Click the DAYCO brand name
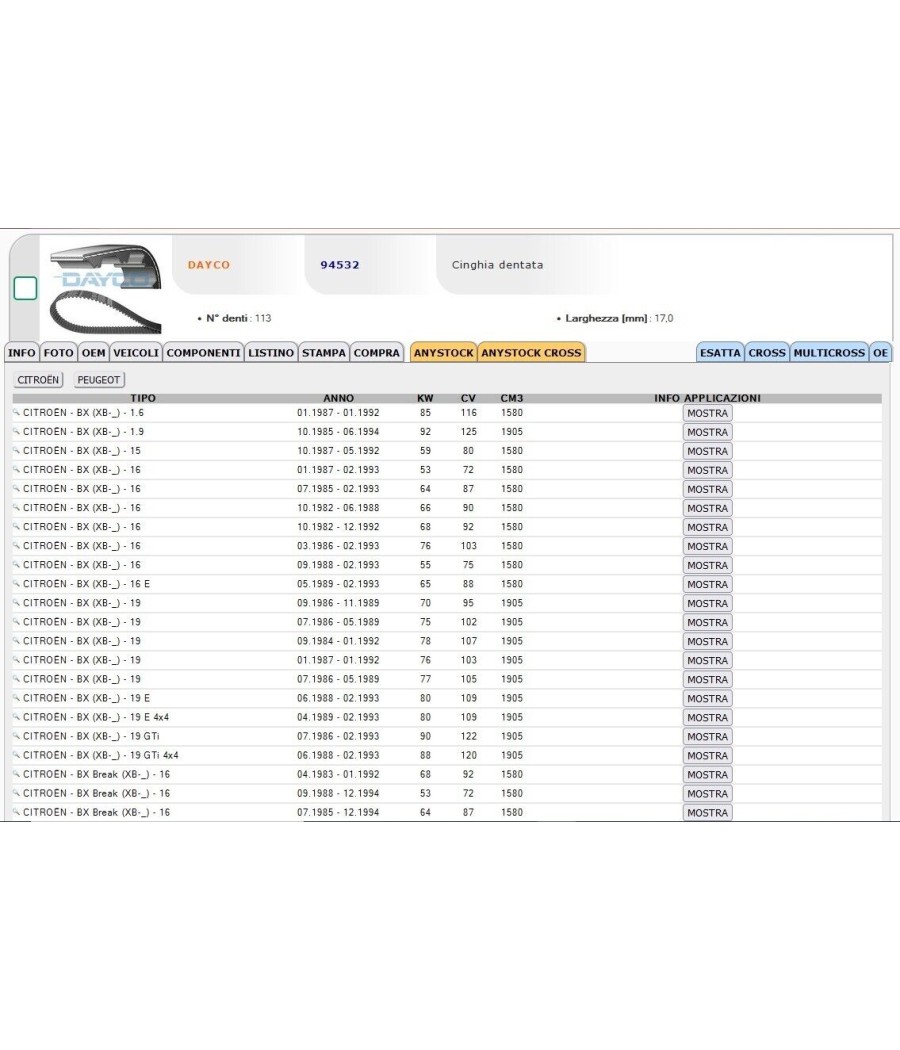The height and width of the screenshot is (1050, 900). tap(208, 265)
